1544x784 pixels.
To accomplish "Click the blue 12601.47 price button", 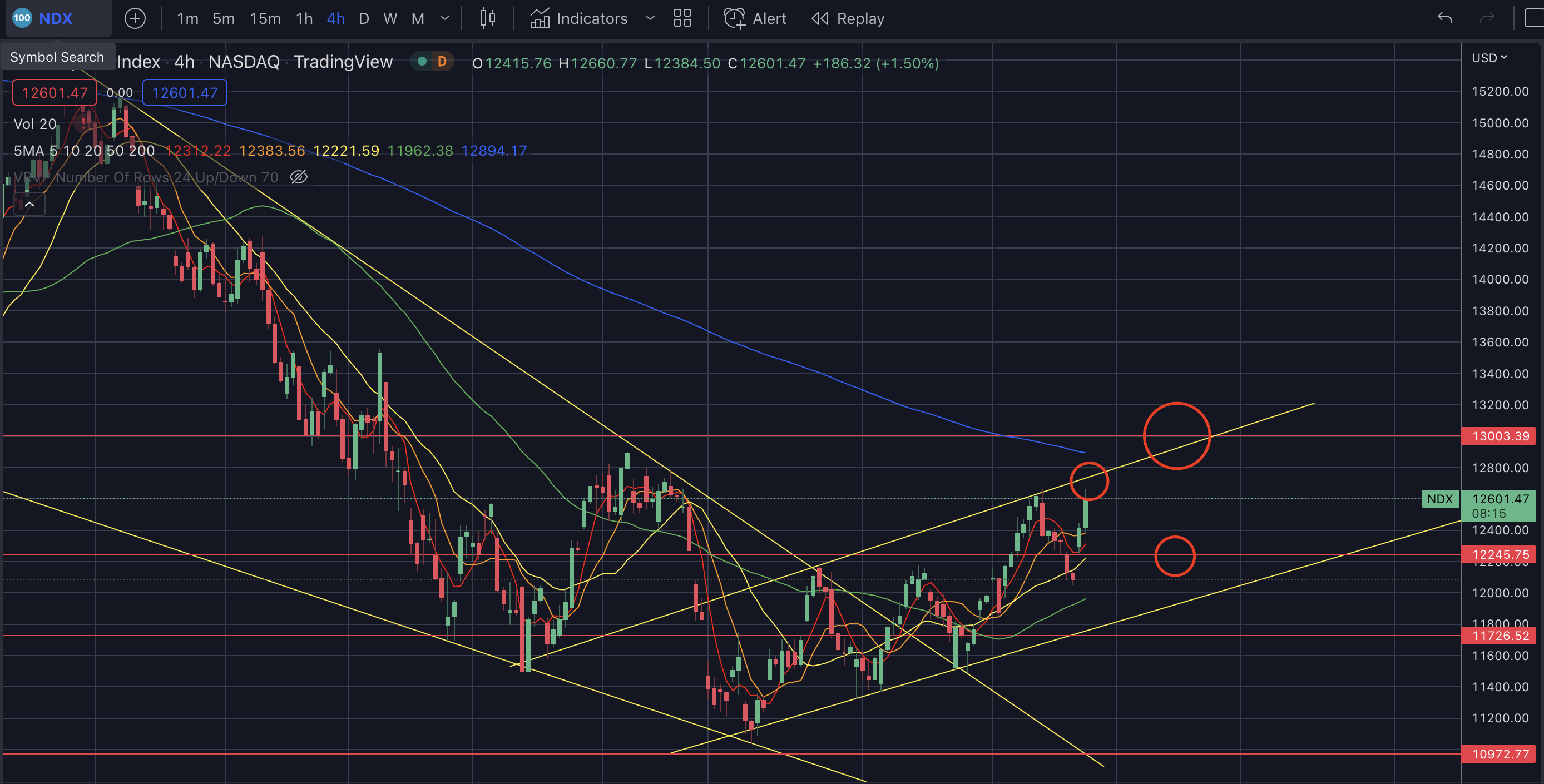I will click(x=185, y=93).
